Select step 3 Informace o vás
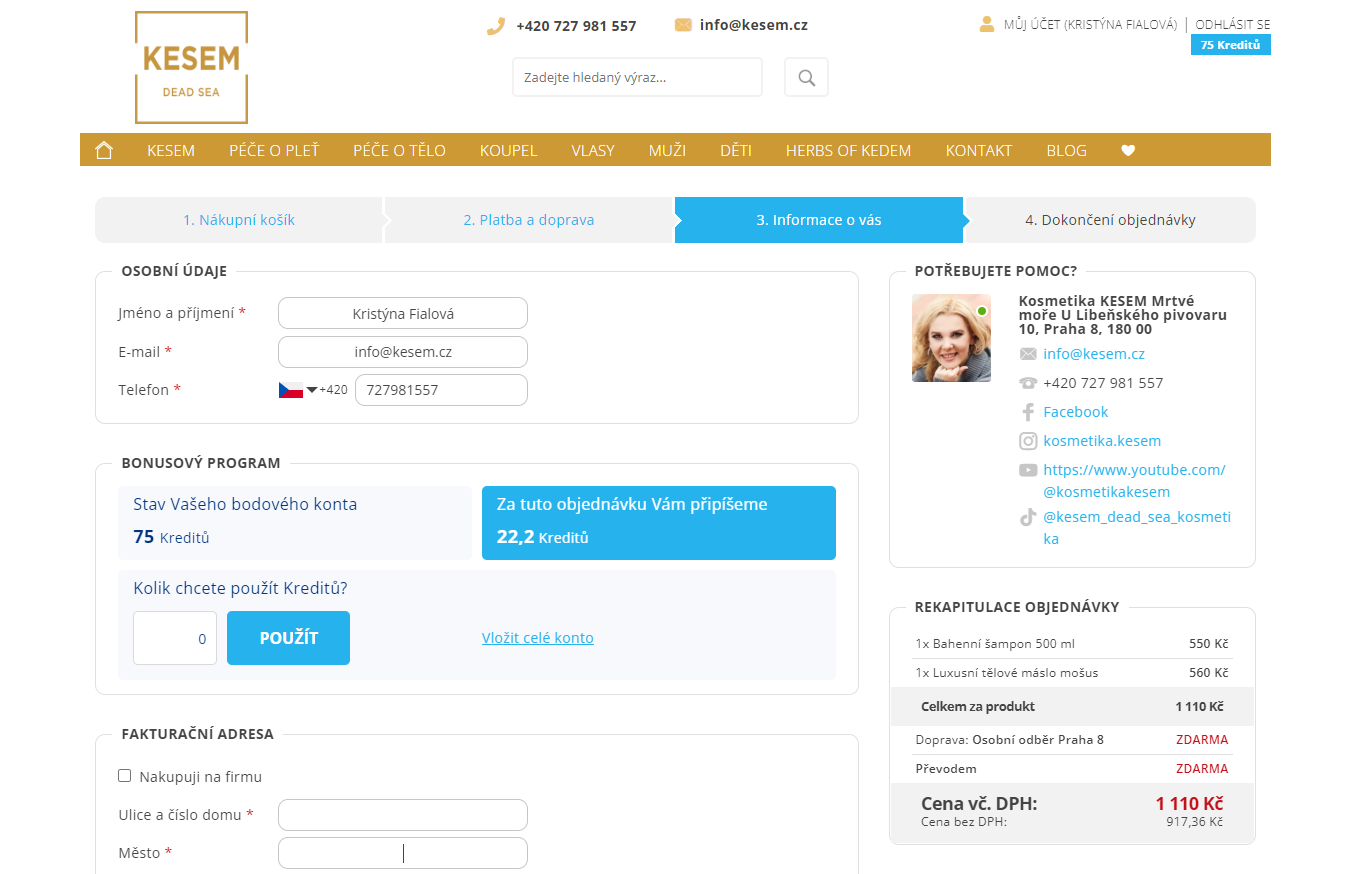Viewport: 1364px width, 874px height. (819, 220)
